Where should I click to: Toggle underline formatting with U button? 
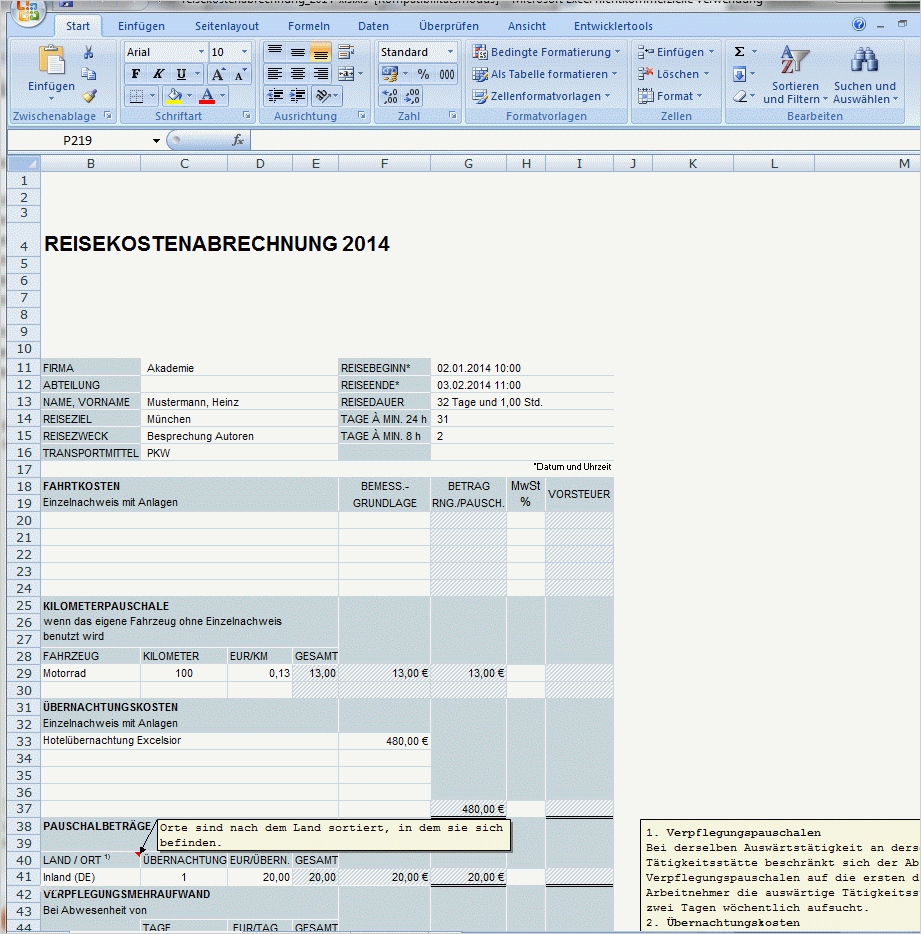tap(179, 74)
